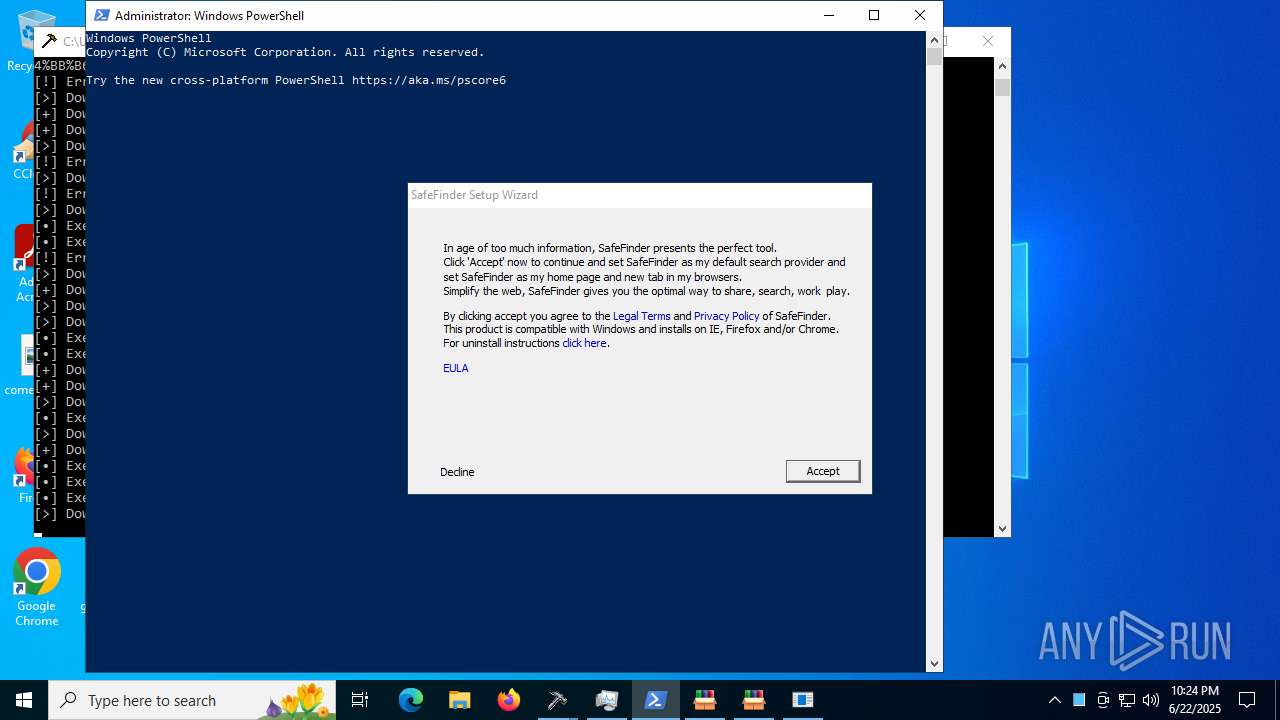Accept the SafeFinder setup terms

click(x=823, y=471)
